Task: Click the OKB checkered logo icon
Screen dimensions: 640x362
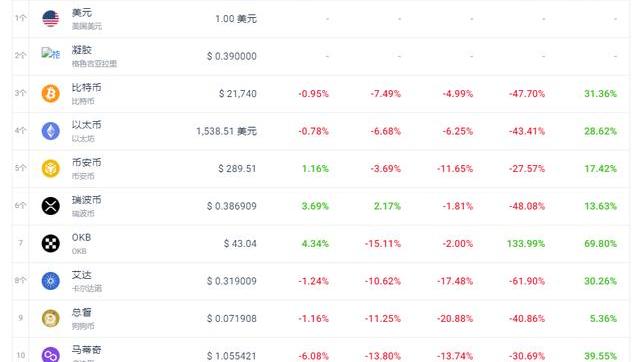Action: click(x=51, y=244)
